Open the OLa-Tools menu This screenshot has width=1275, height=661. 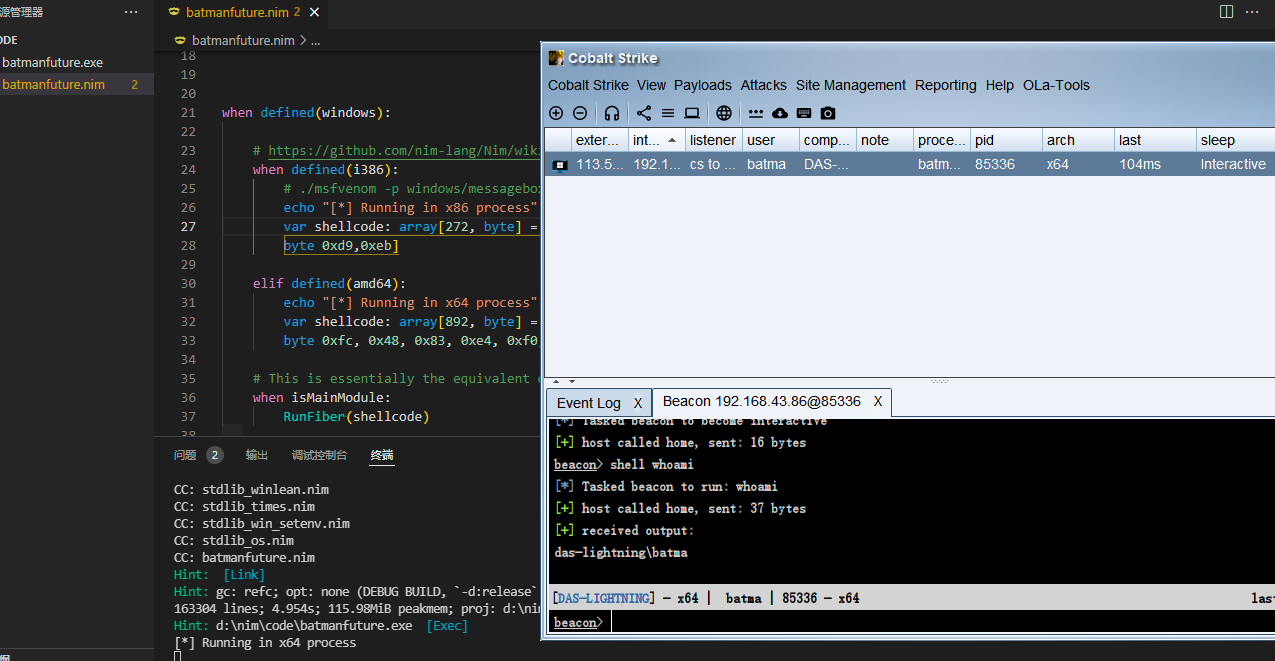pyautogui.click(x=1056, y=85)
